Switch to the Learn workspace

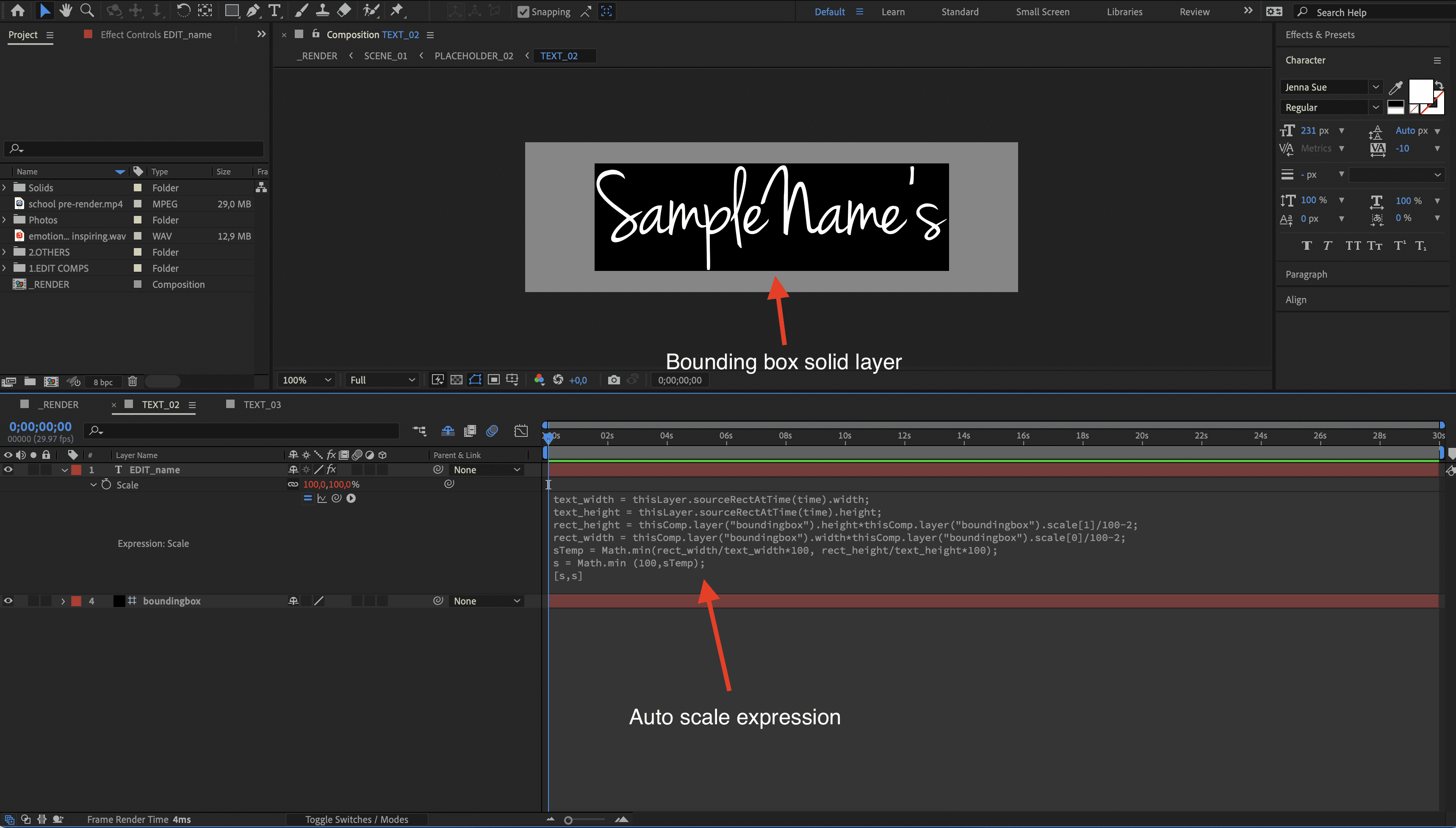point(892,12)
